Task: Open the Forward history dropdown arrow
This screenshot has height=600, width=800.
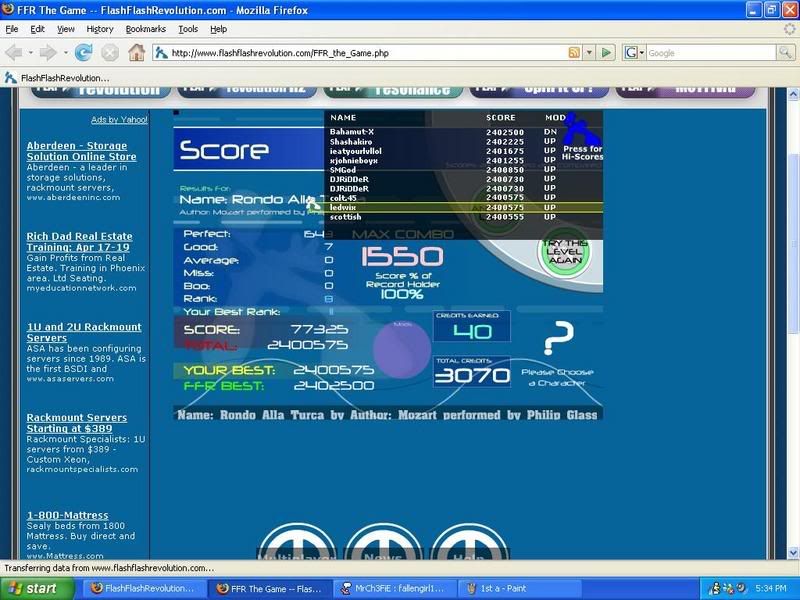Action: coord(65,53)
